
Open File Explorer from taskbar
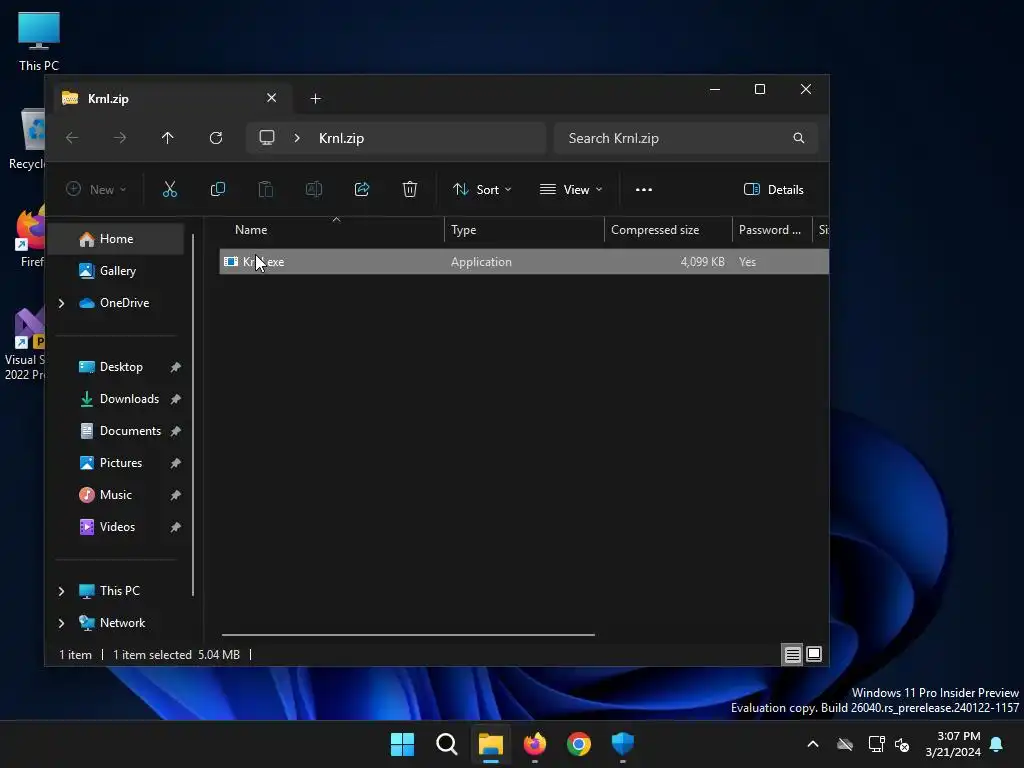[x=490, y=744]
